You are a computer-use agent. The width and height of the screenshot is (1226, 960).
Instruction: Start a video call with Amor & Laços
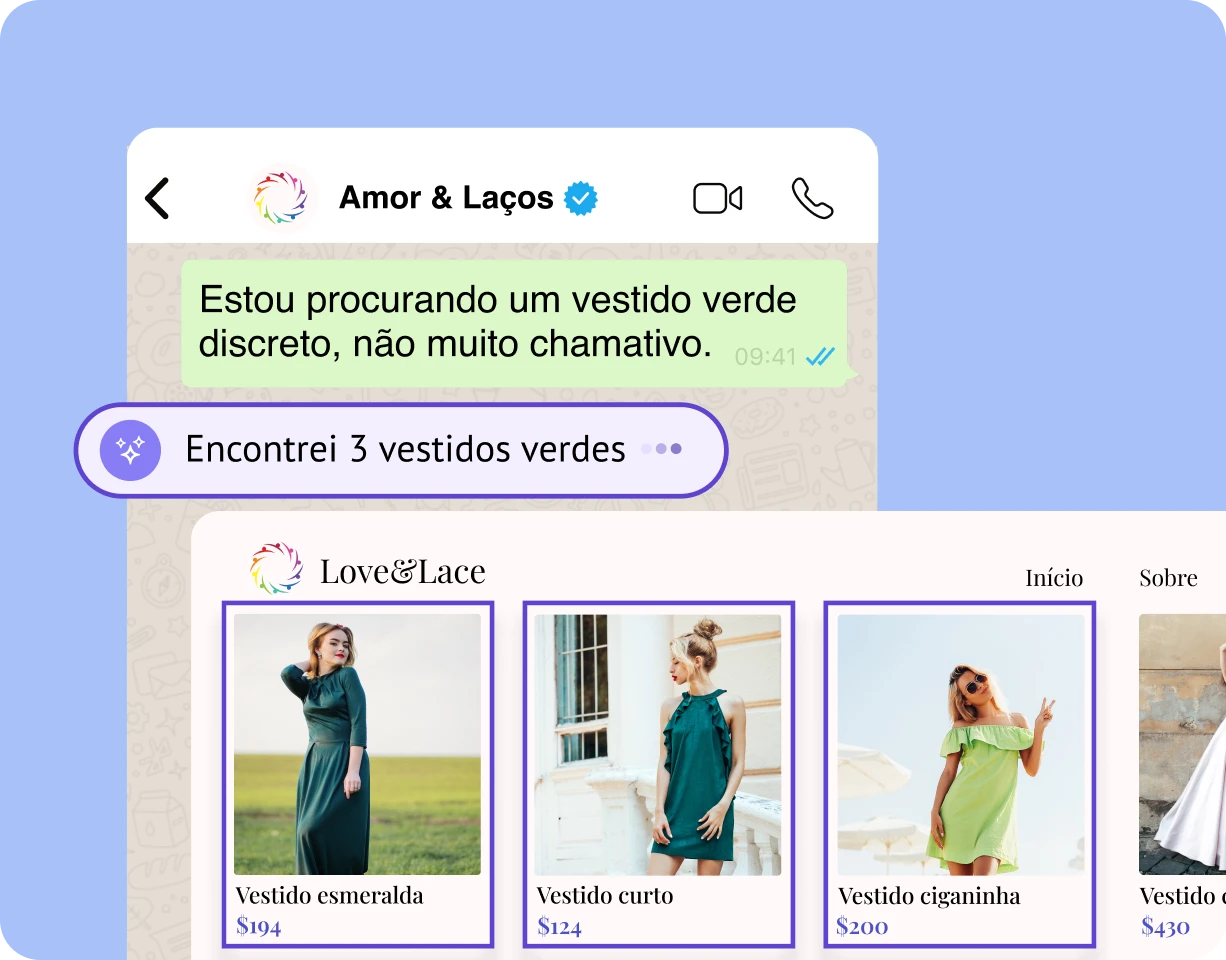tap(717, 198)
